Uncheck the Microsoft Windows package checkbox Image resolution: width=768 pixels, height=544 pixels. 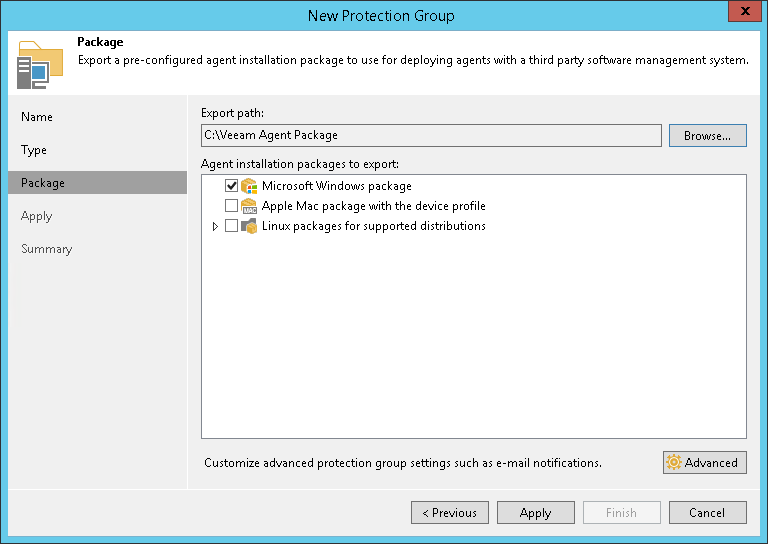232,186
